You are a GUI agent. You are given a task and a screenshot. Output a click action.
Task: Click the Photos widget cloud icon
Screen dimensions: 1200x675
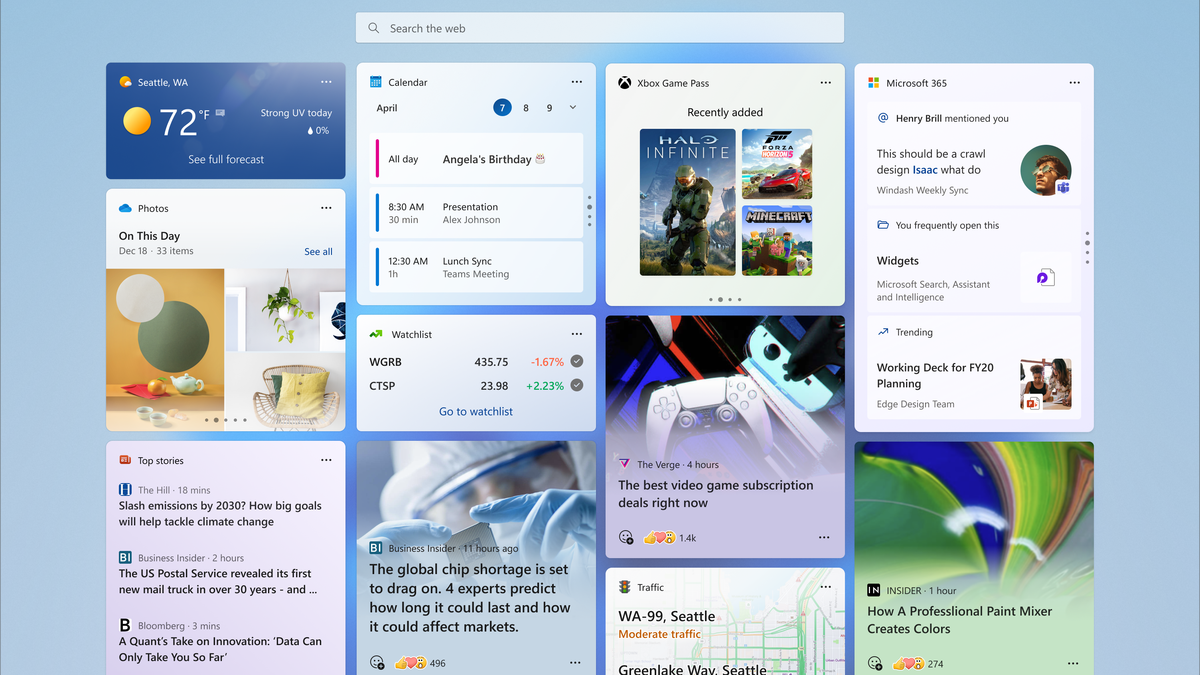point(124,208)
